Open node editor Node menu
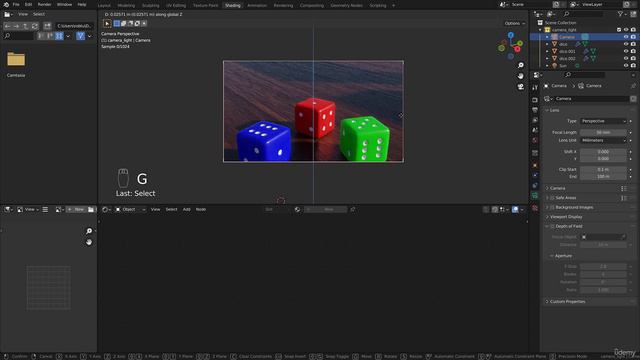640x360 pixels. [x=201, y=209]
